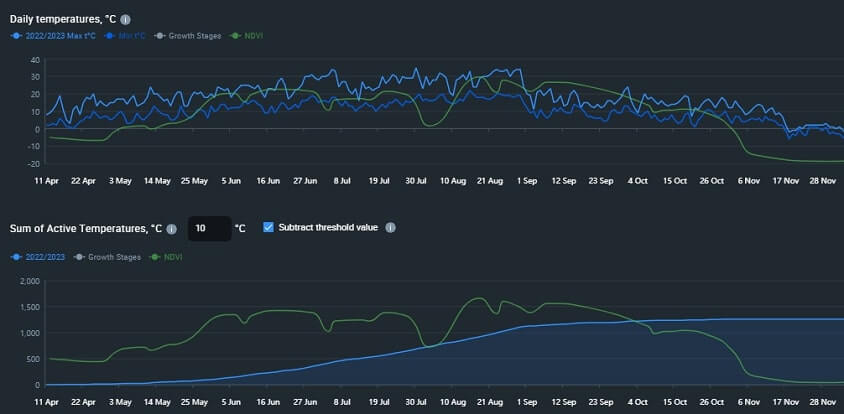Screen dimensions: 844x414
Task: Toggle the Min t°C series visibility
Action: pyautogui.click(x=131, y=36)
